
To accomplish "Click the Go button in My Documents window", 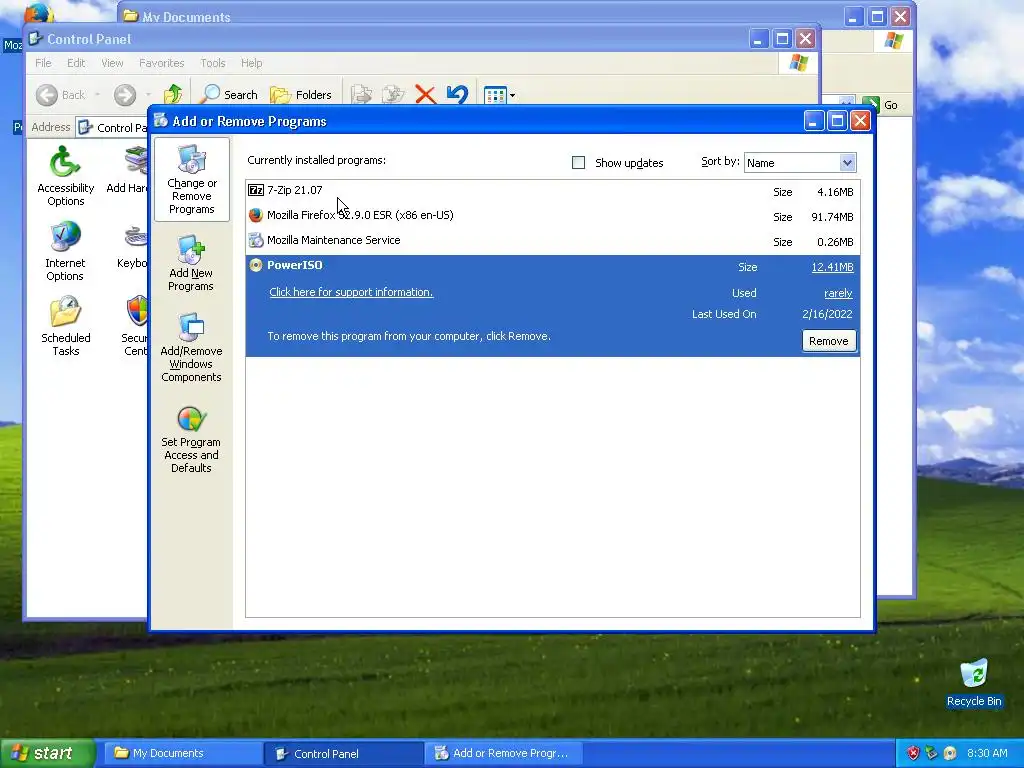I will [x=882, y=104].
